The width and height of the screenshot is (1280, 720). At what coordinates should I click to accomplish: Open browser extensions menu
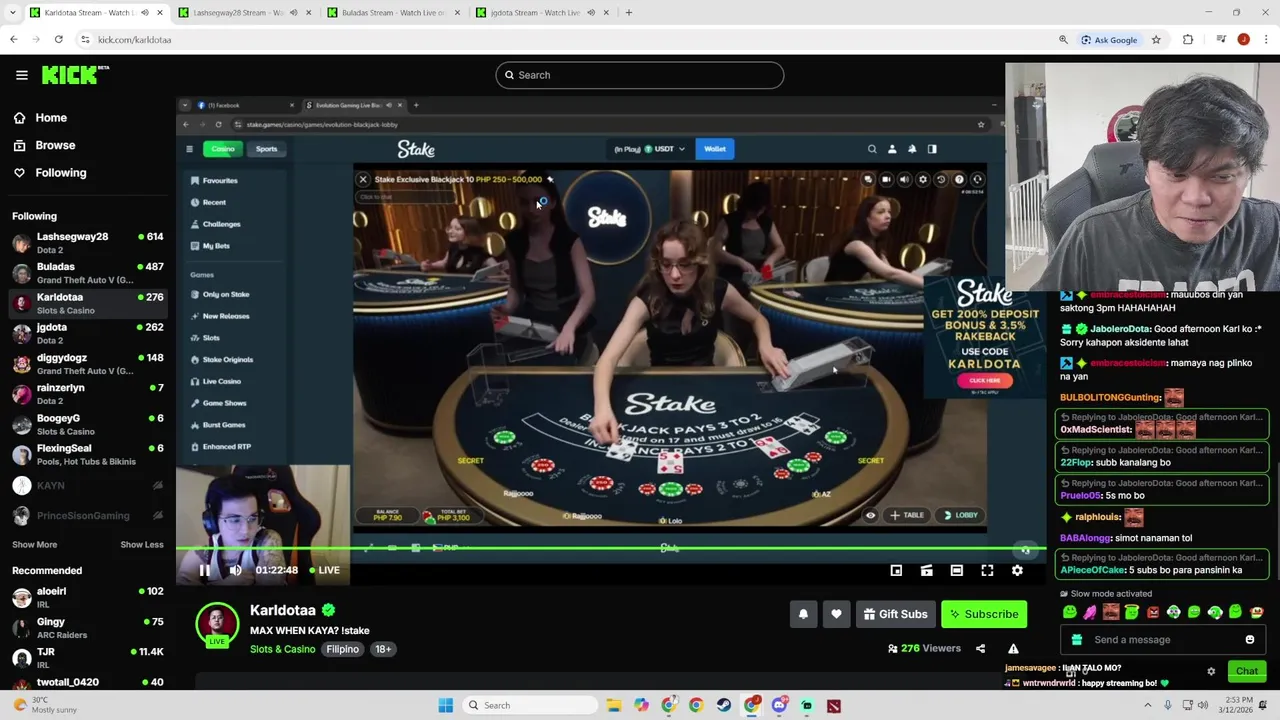click(x=1188, y=40)
